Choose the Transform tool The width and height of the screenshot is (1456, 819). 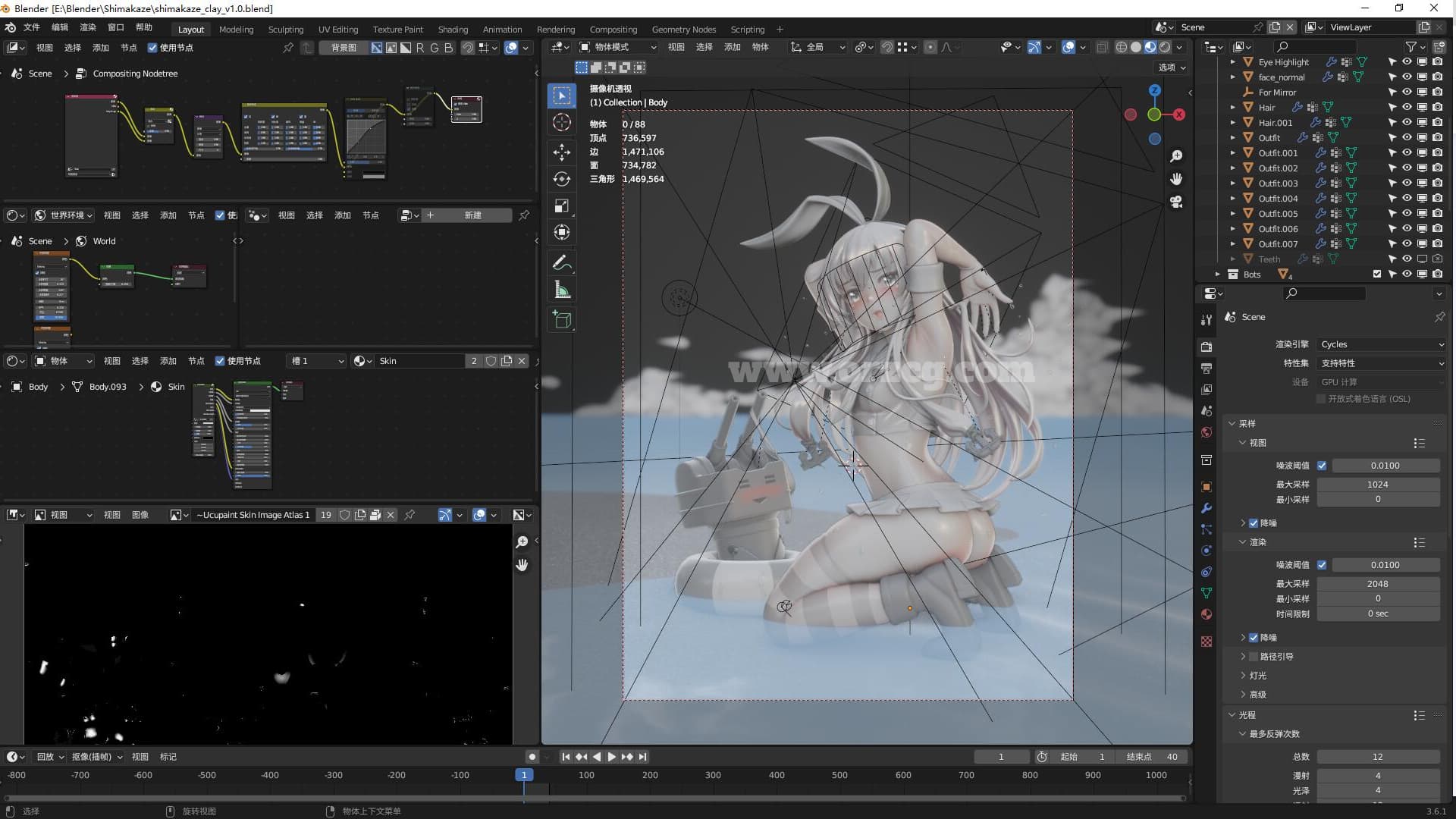[x=562, y=232]
